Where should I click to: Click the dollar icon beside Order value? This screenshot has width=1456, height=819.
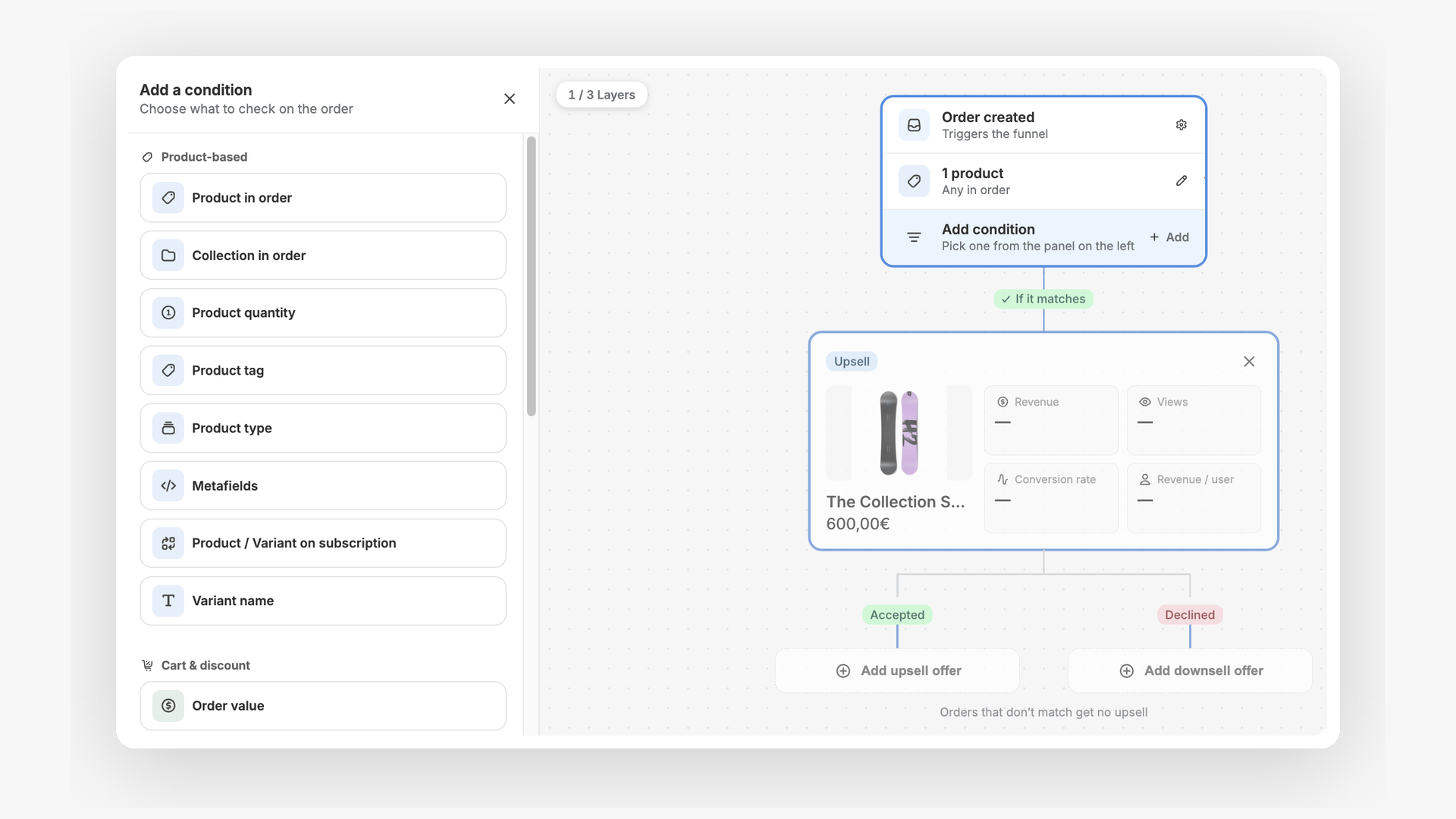point(168,705)
